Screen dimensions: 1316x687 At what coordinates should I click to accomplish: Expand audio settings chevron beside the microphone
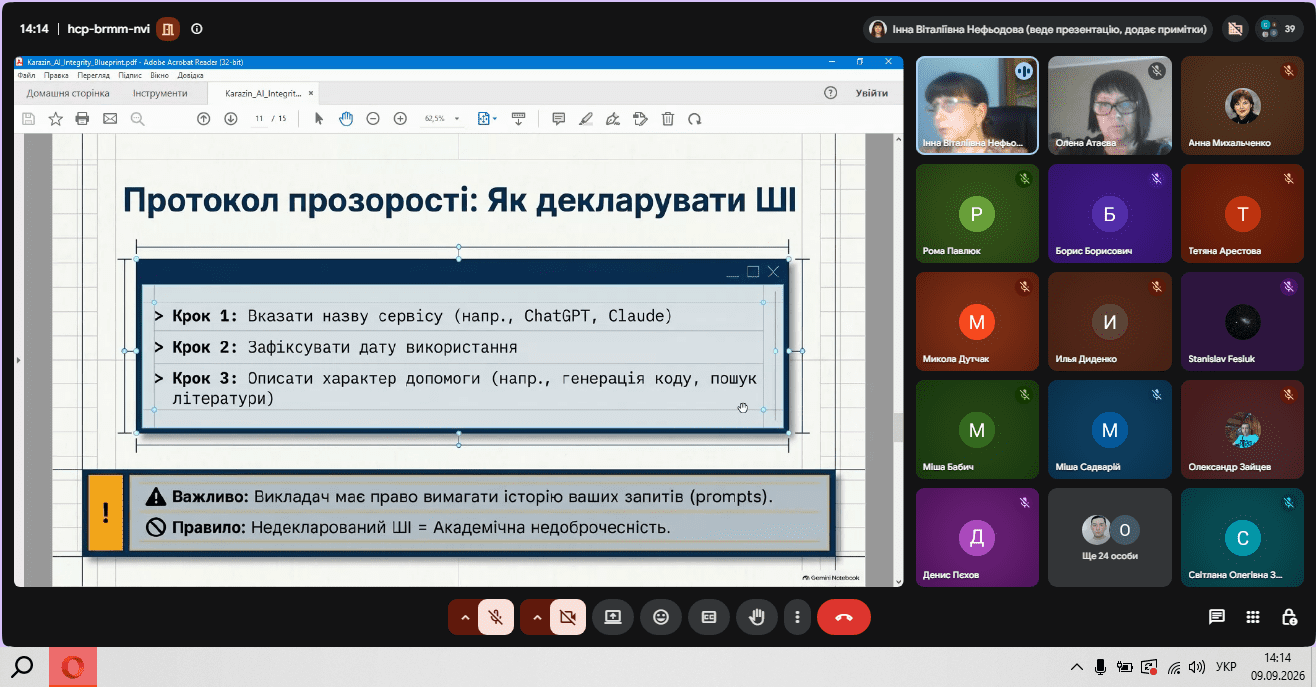coord(464,617)
